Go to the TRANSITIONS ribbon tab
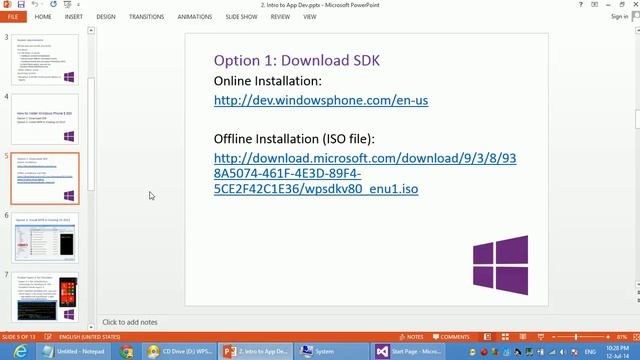Image resolution: width=640 pixels, height=360 pixels. pos(146,17)
